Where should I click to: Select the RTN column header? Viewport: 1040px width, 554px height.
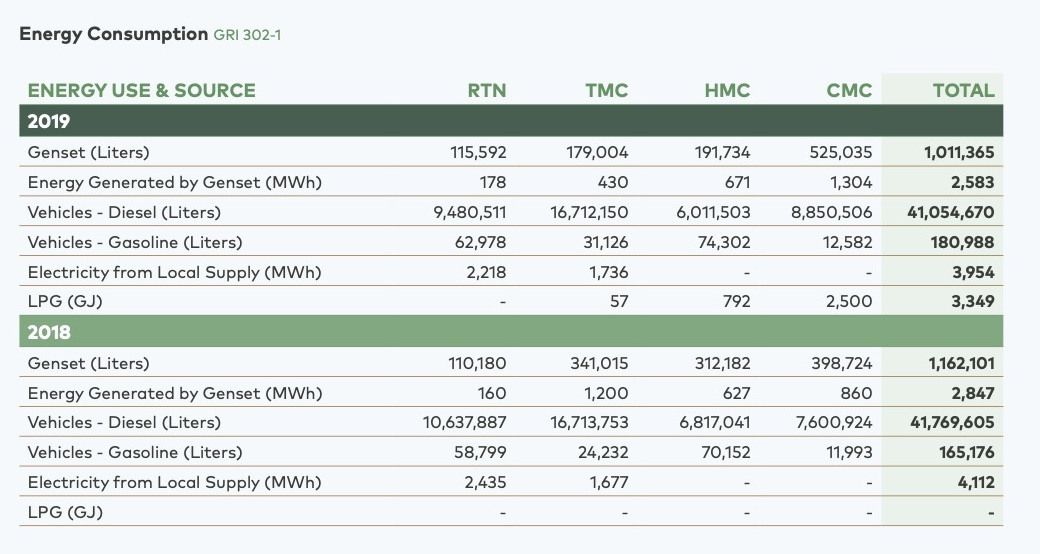[487, 90]
